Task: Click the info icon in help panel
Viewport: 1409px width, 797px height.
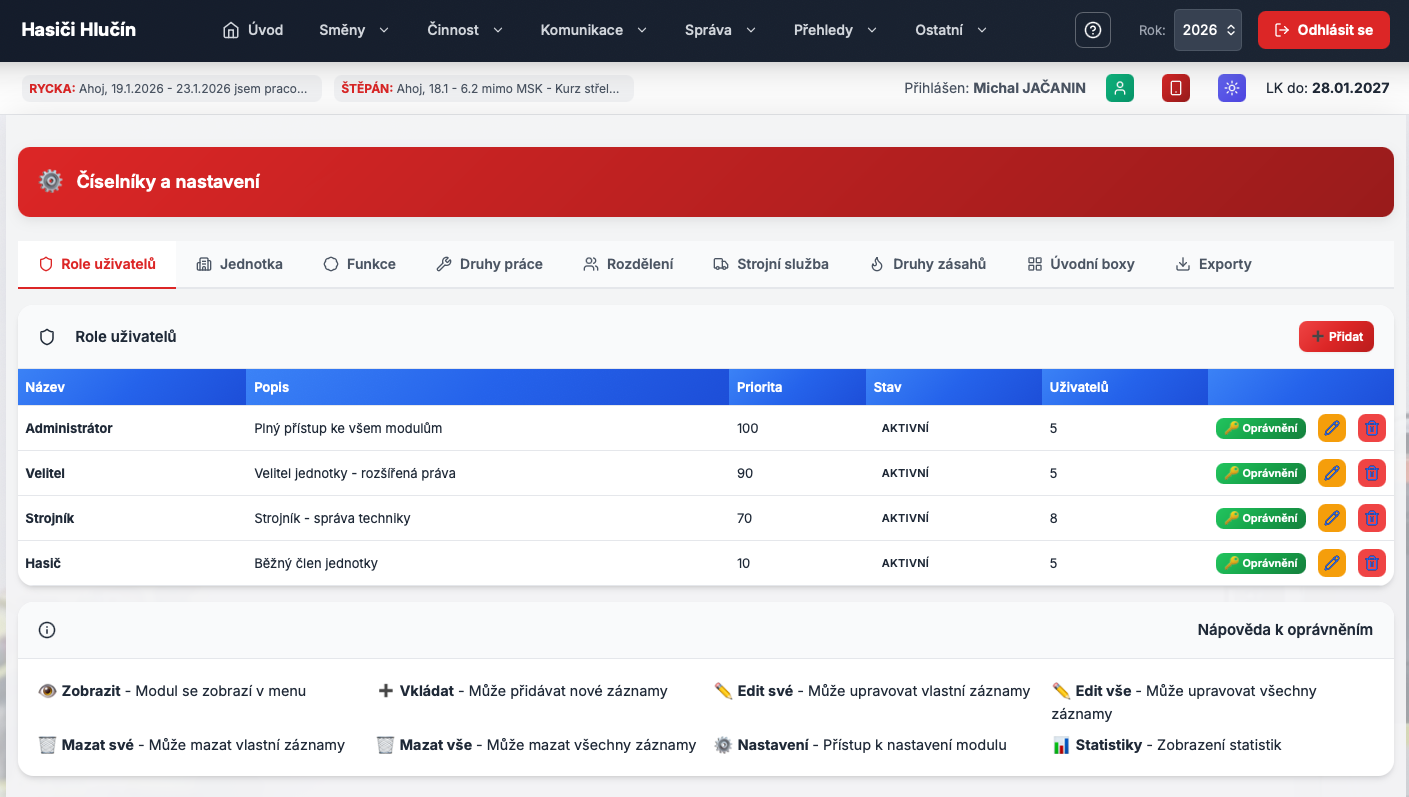Action: pos(47,630)
